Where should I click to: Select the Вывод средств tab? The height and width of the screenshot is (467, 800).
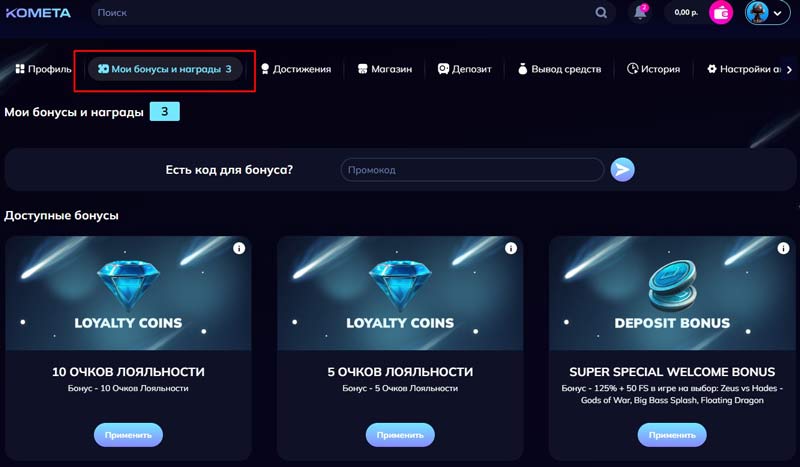[559, 69]
